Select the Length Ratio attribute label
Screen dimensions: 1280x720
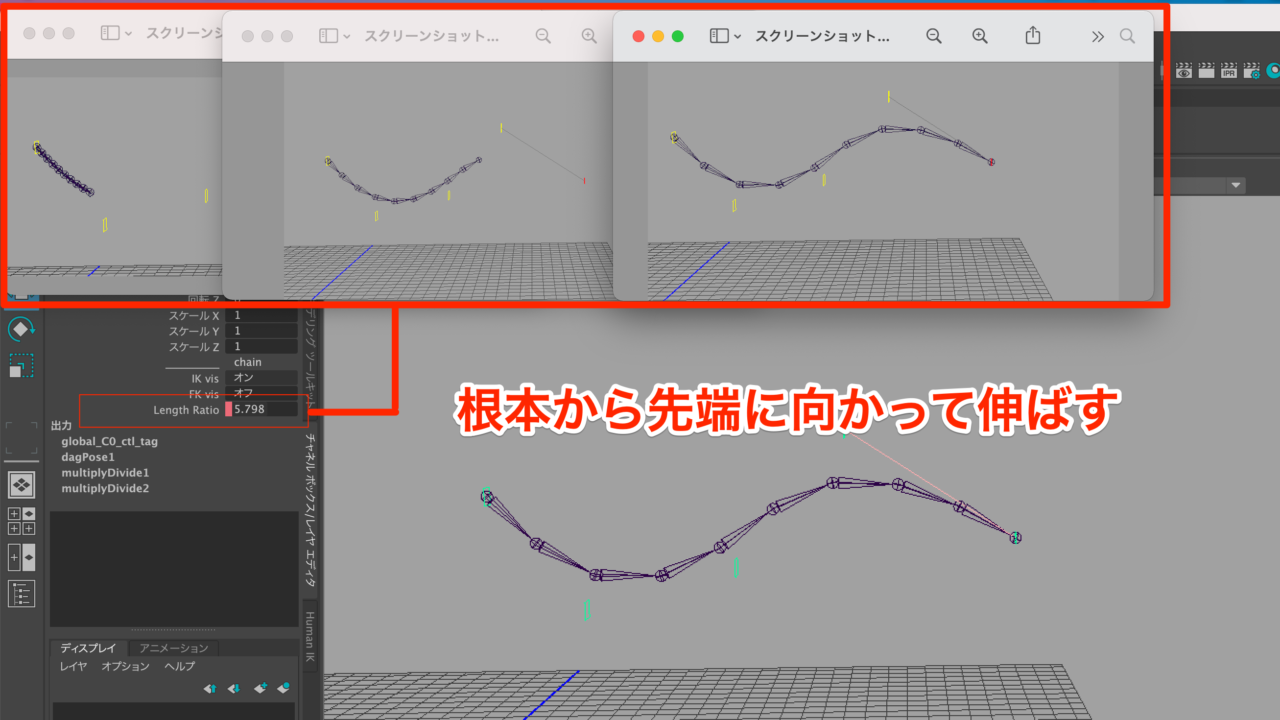(186, 410)
